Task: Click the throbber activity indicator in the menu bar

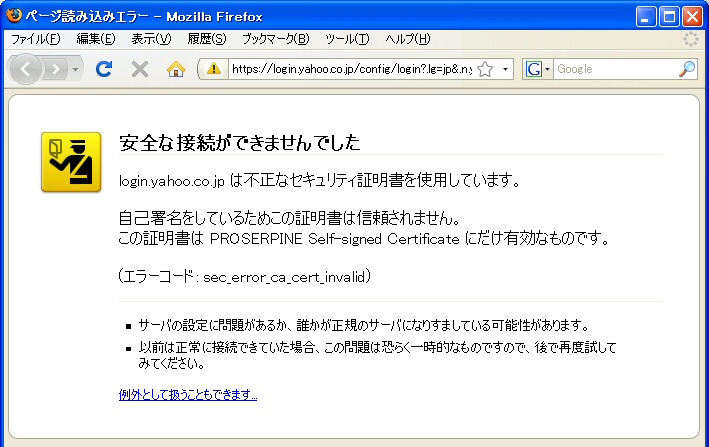Action: 690,39
